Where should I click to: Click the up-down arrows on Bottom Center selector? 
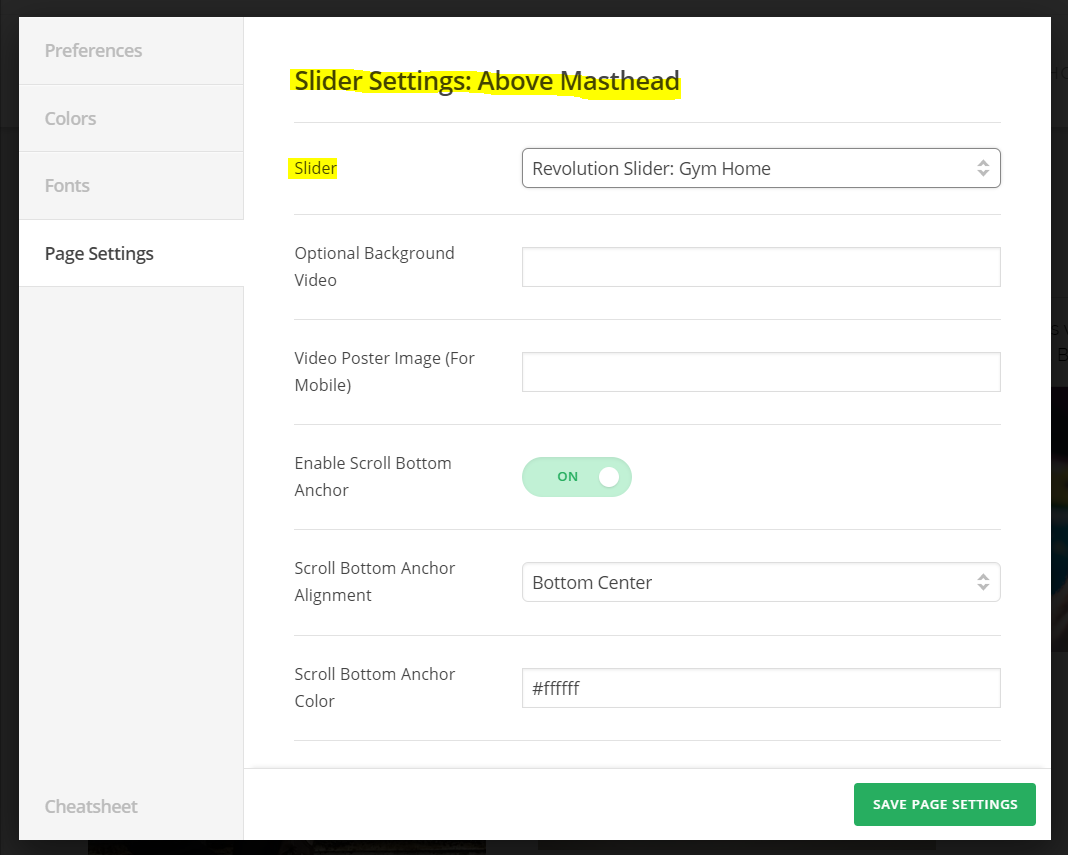coord(983,583)
